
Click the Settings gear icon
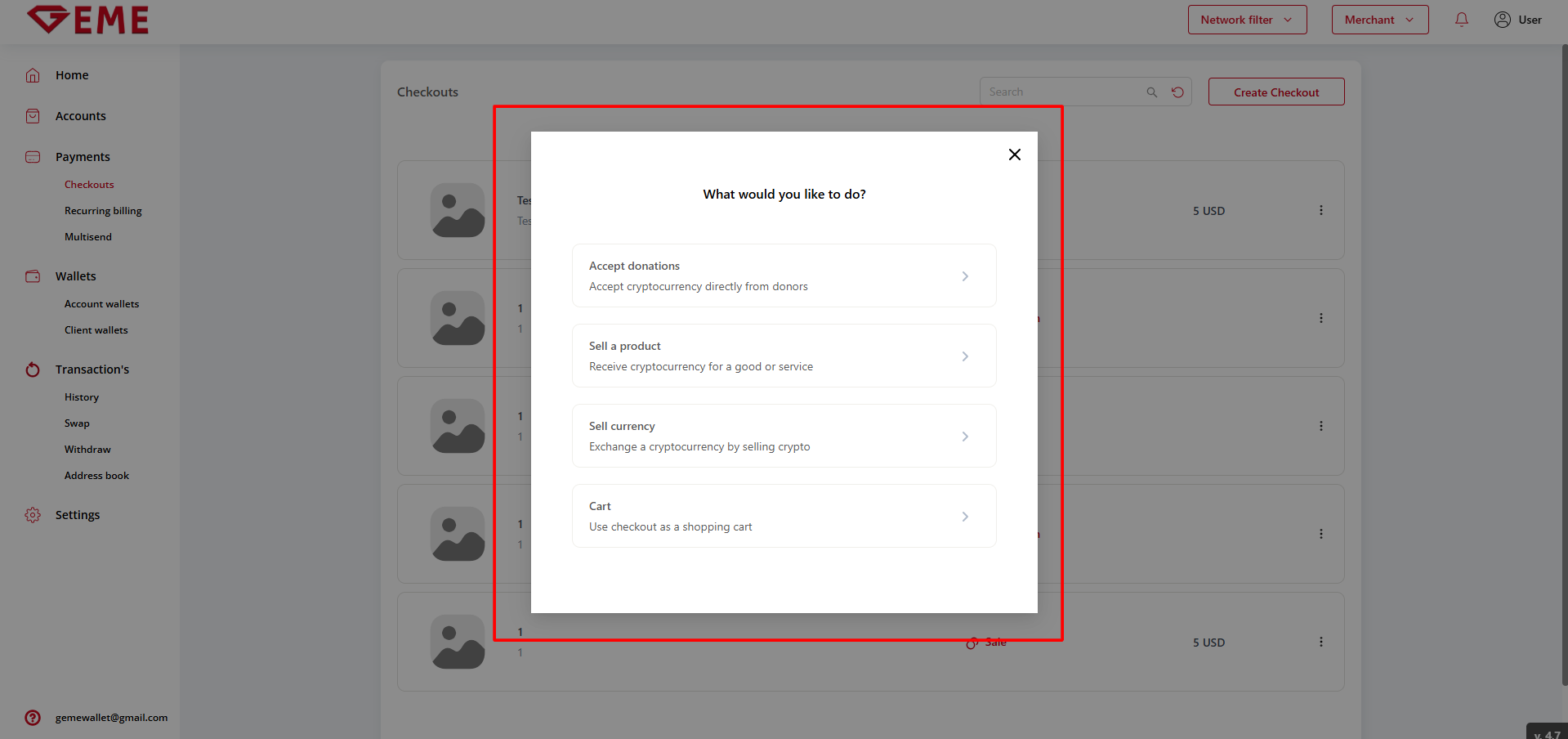(x=33, y=515)
